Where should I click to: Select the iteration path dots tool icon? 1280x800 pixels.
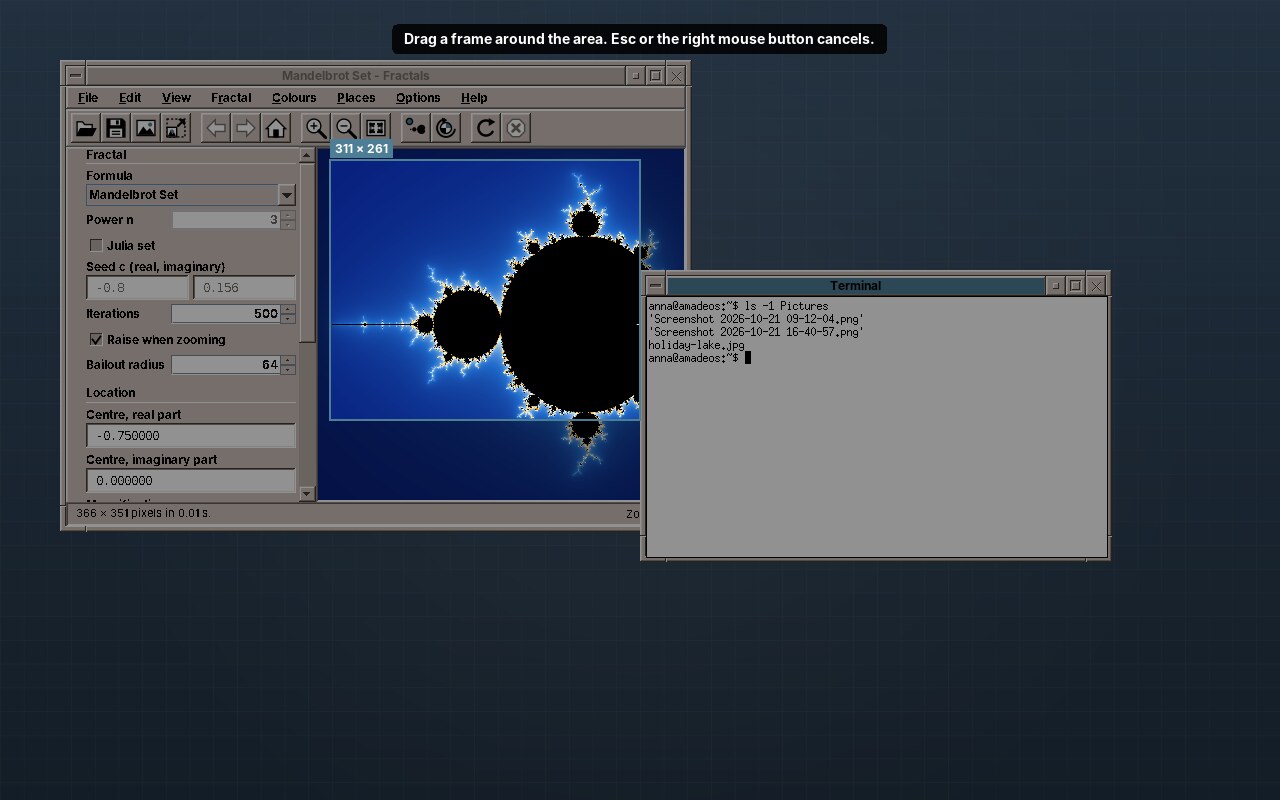(416, 128)
